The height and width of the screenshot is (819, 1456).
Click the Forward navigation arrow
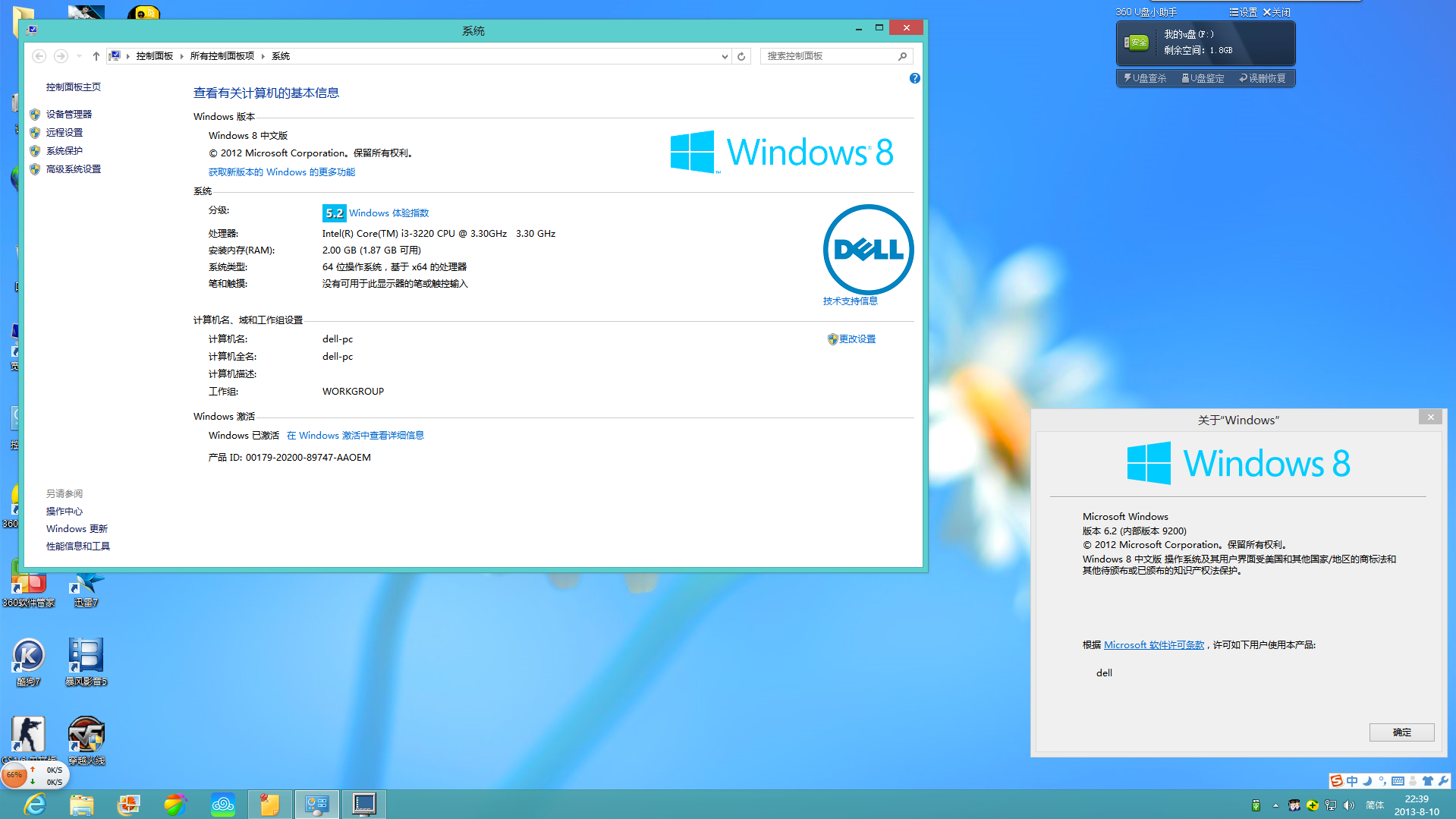[61, 55]
